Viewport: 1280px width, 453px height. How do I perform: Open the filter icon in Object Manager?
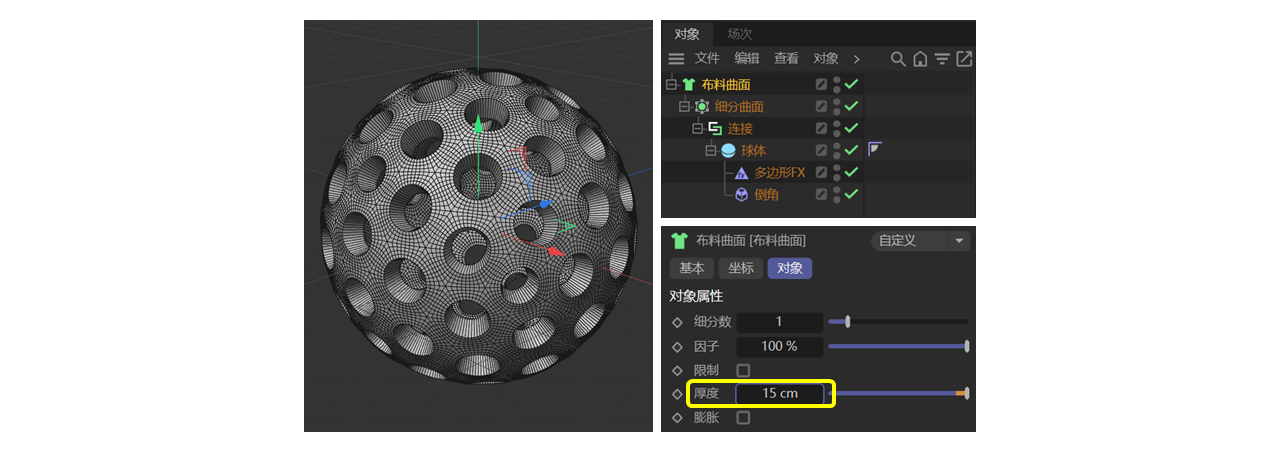pyautogui.click(x=942, y=59)
